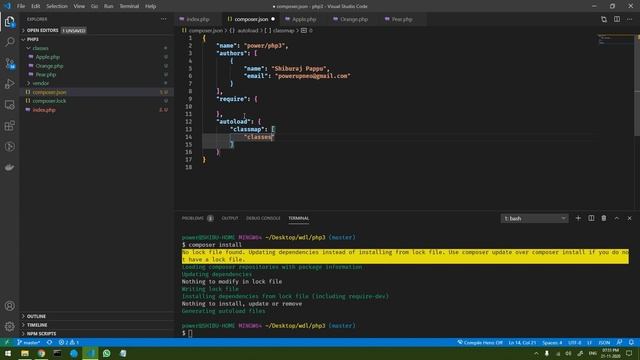
Task: Open the Manage settings gear
Action: point(9,327)
